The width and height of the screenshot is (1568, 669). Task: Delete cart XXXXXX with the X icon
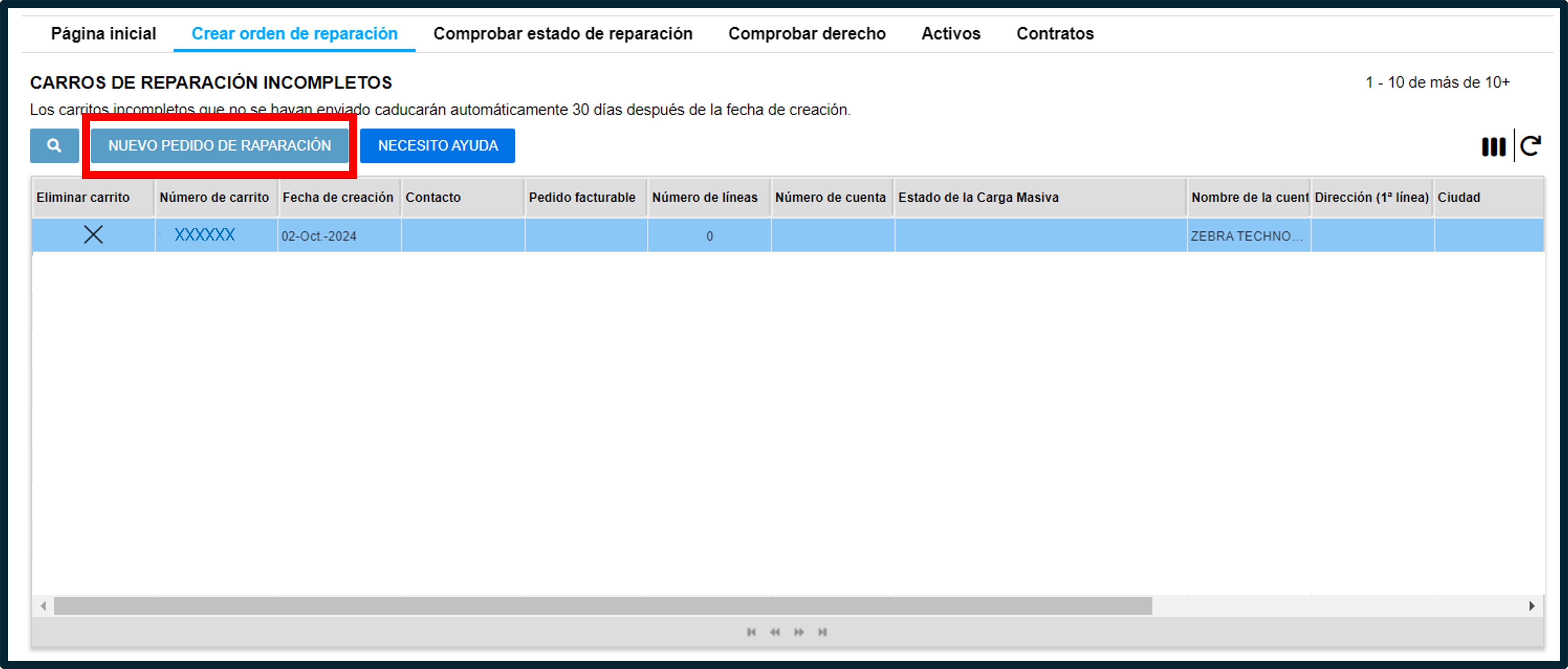93,234
